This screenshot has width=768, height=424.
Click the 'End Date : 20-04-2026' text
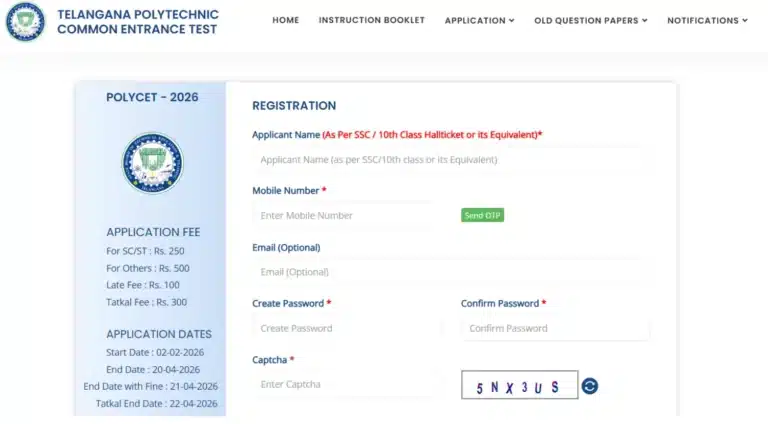(x=153, y=370)
